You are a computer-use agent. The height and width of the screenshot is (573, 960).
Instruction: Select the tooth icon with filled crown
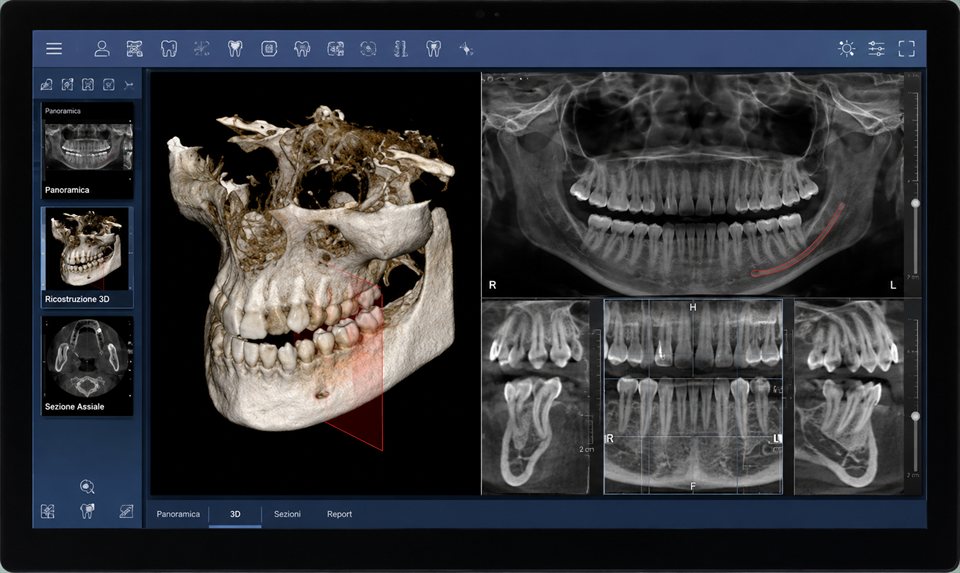click(235, 48)
